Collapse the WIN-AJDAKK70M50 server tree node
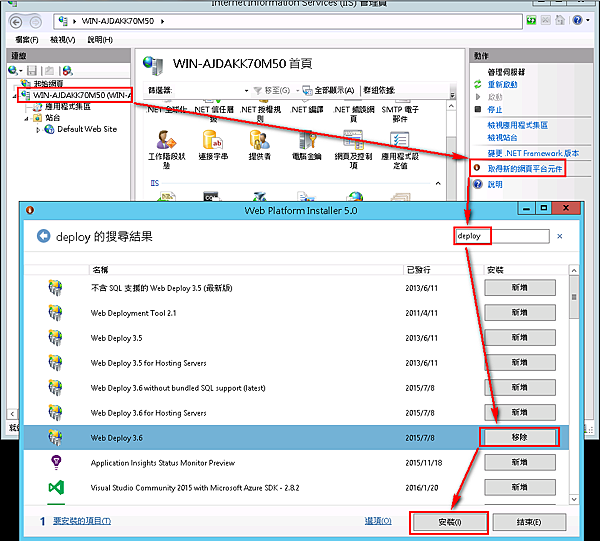The height and width of the screenshot is (541, 600). tap(15, 95)
